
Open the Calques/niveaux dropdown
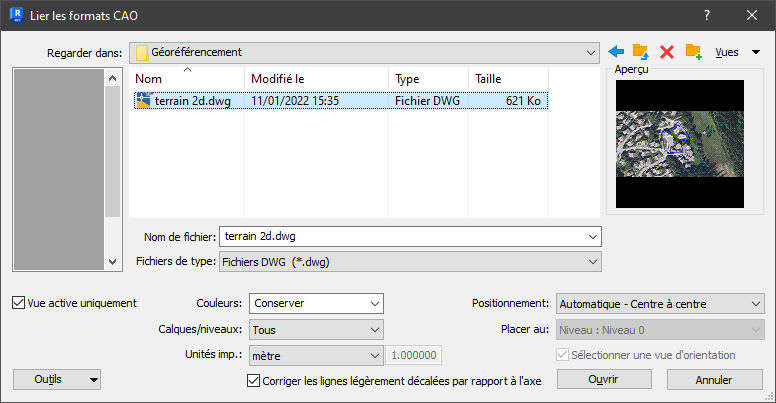(x=316, y=329)
